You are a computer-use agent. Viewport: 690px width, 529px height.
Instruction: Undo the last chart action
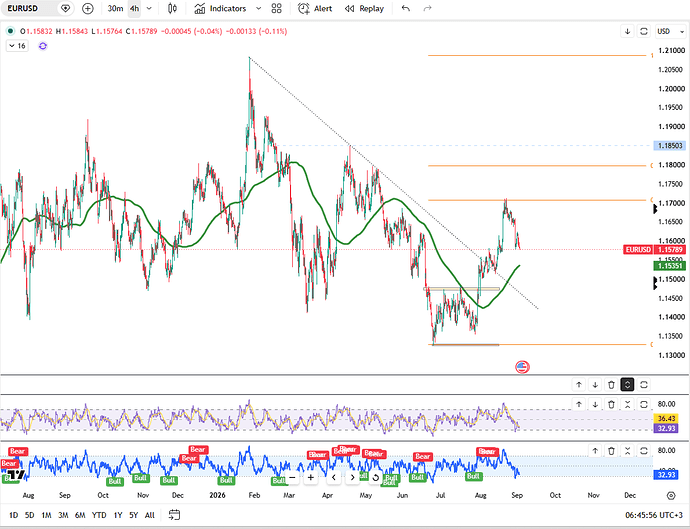(406, 8)
